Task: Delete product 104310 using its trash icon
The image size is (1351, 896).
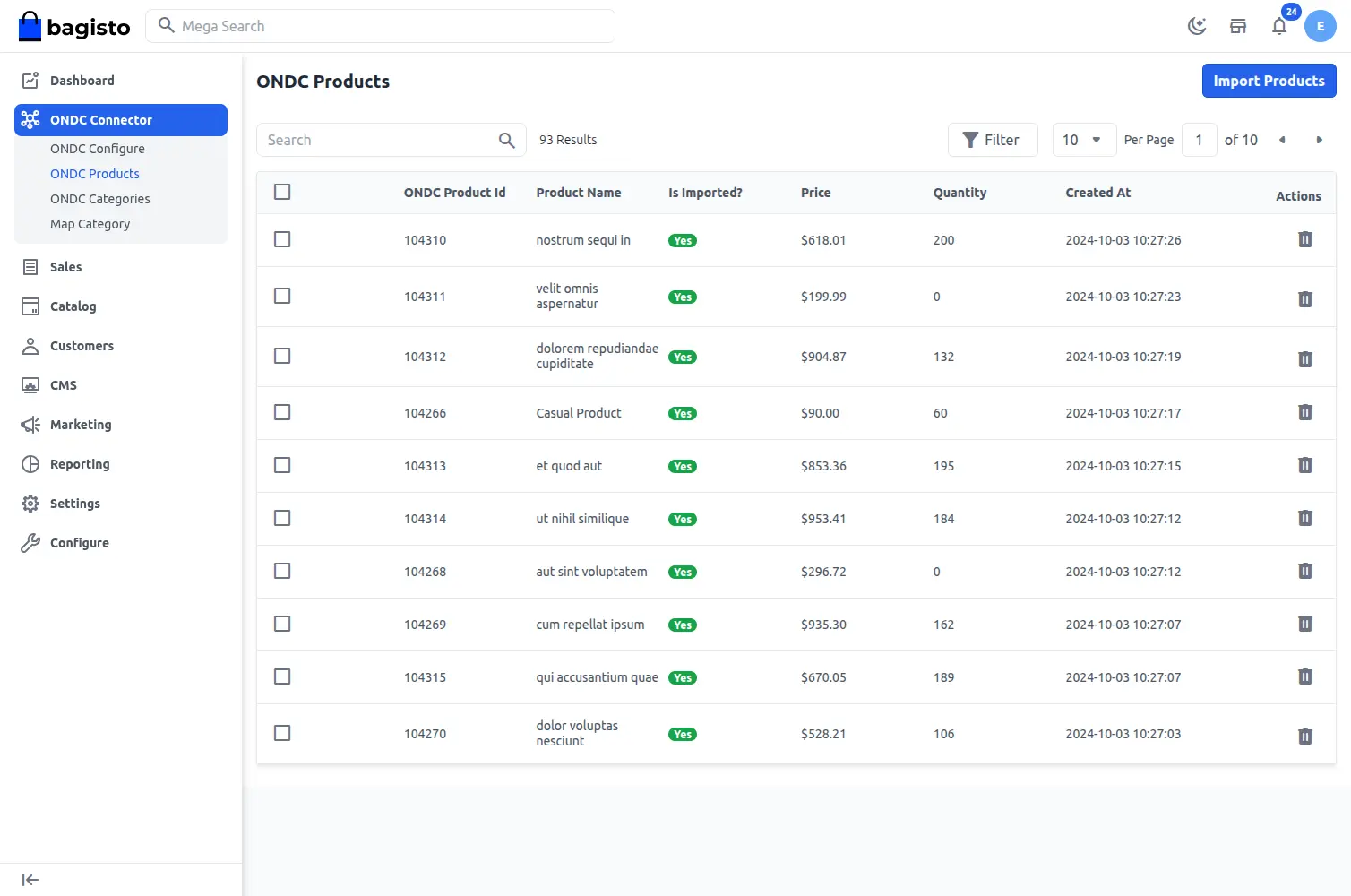Action: (x=1304, y=239)
